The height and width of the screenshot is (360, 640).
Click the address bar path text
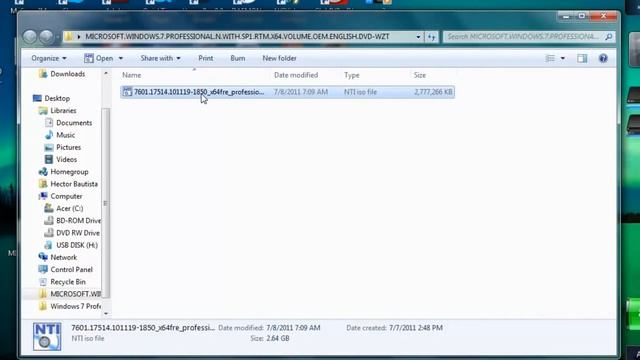coord(237,37)
